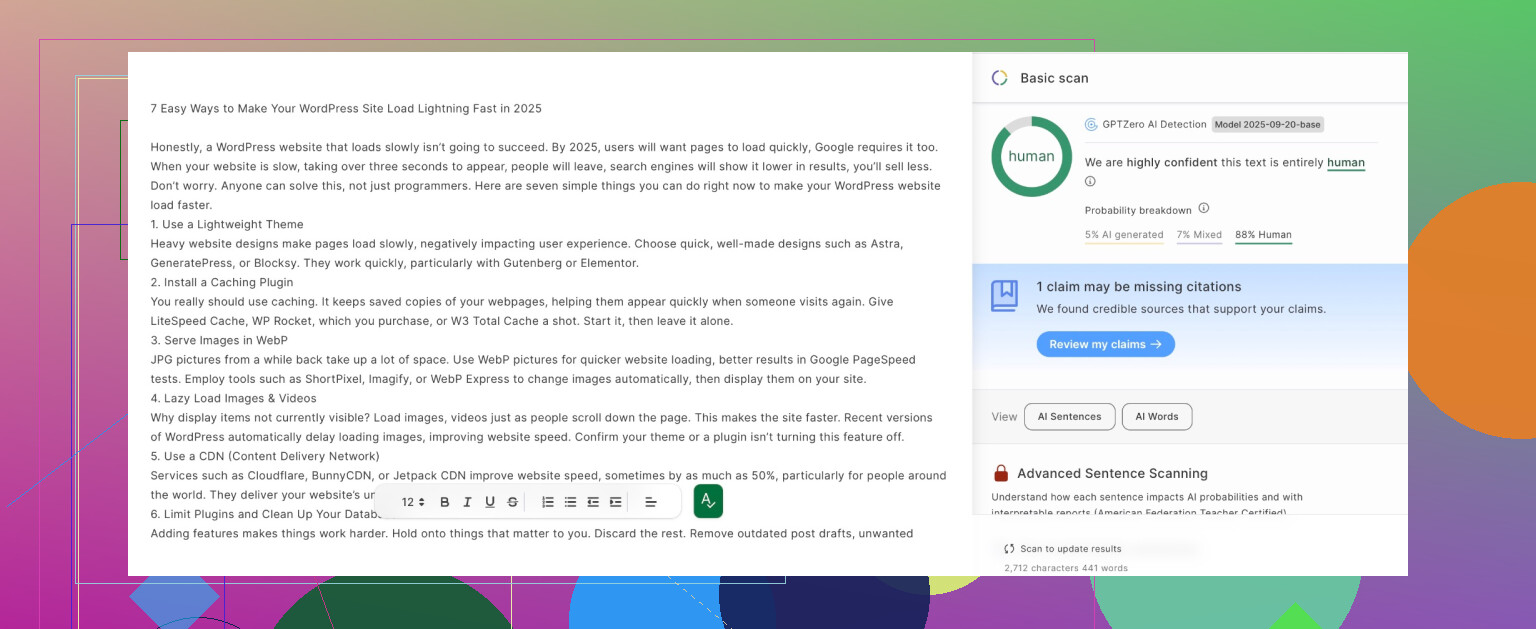Viewport: 1536px width, 629px height.
Task: Click the Advanced Sentence Scanning lock icon
Action: pos(1001,473)
